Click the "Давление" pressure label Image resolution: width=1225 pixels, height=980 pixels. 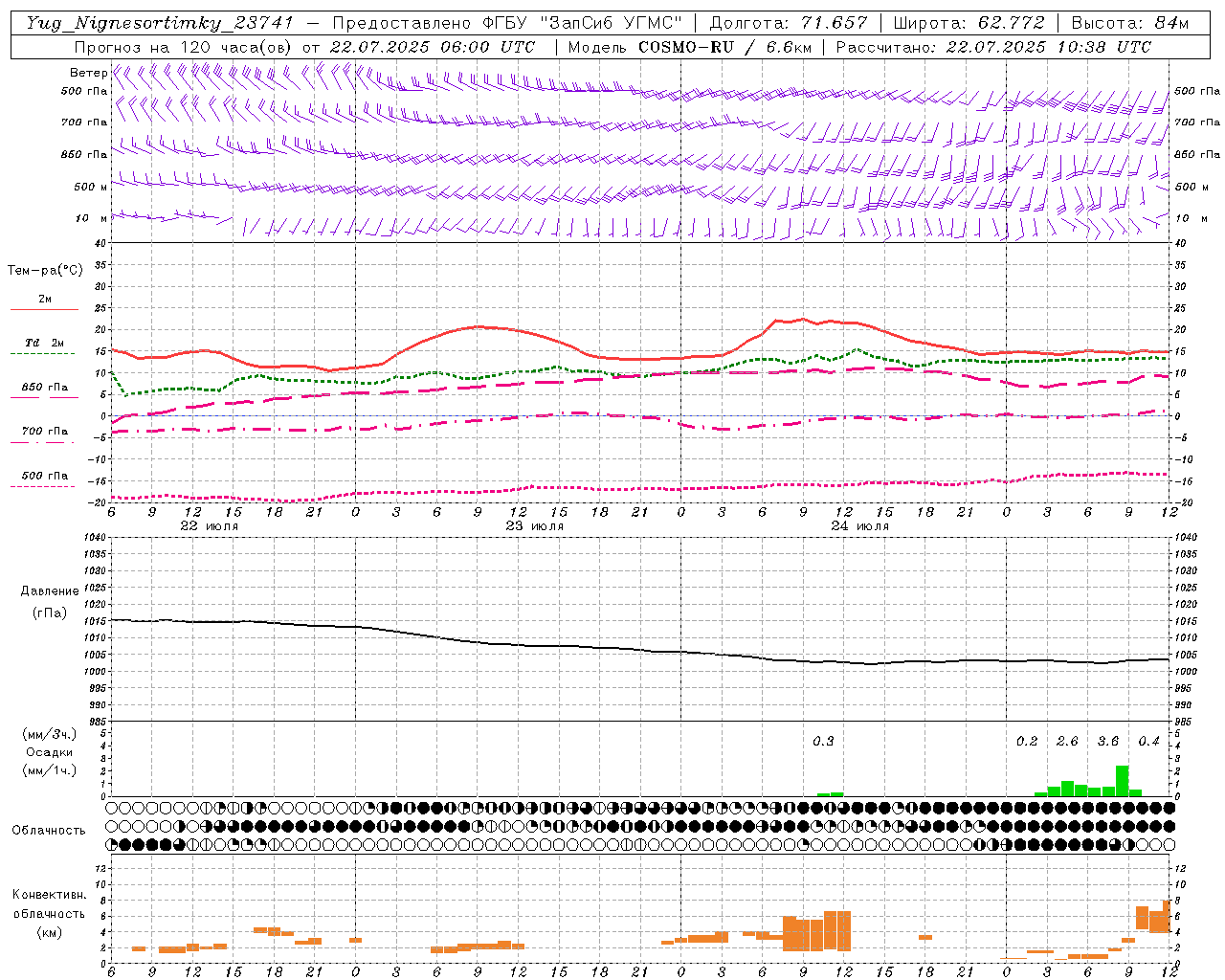pyautogui.click(x=50, y=591)
